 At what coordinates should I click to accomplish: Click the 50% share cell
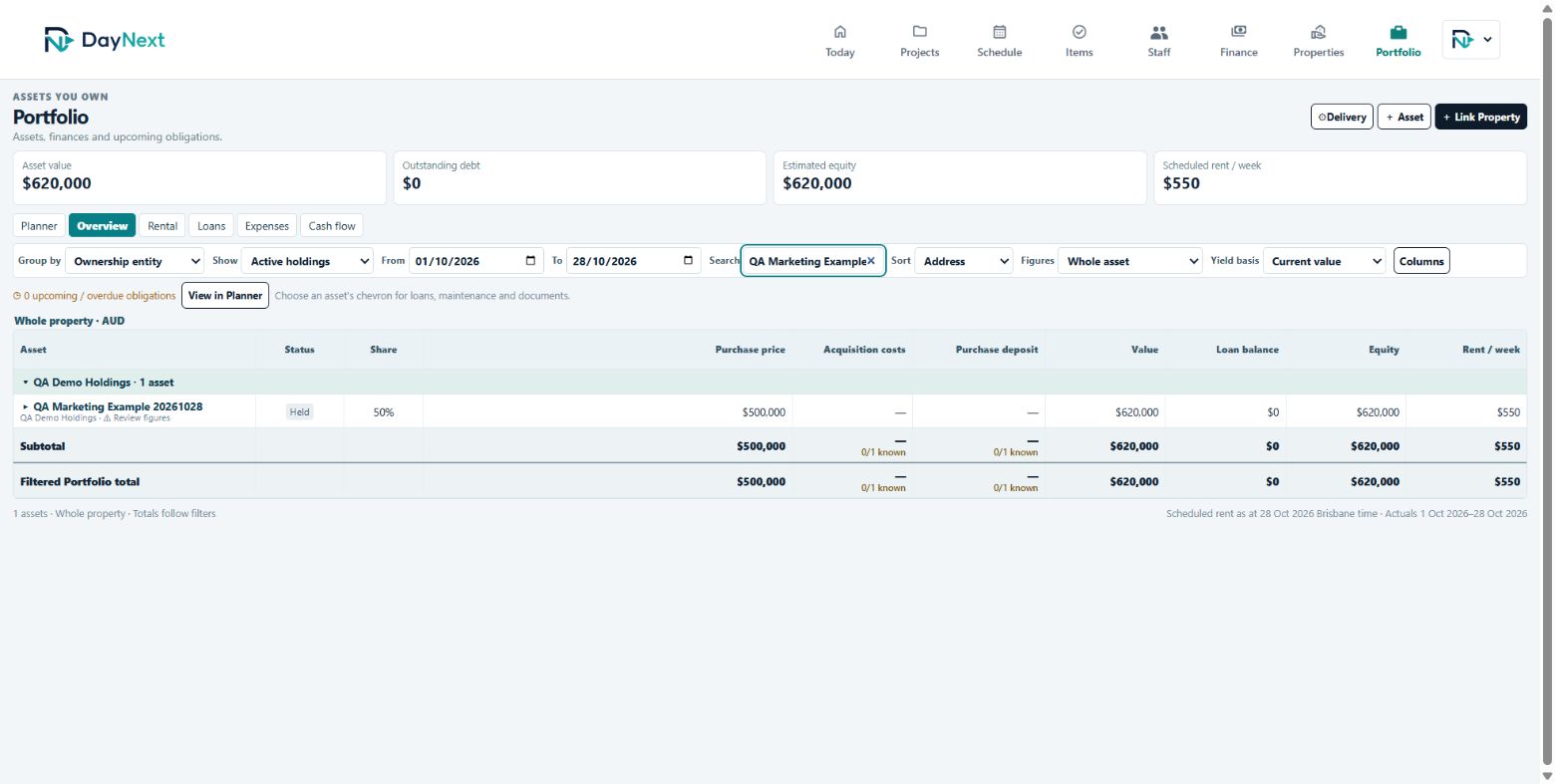[384, 411]
